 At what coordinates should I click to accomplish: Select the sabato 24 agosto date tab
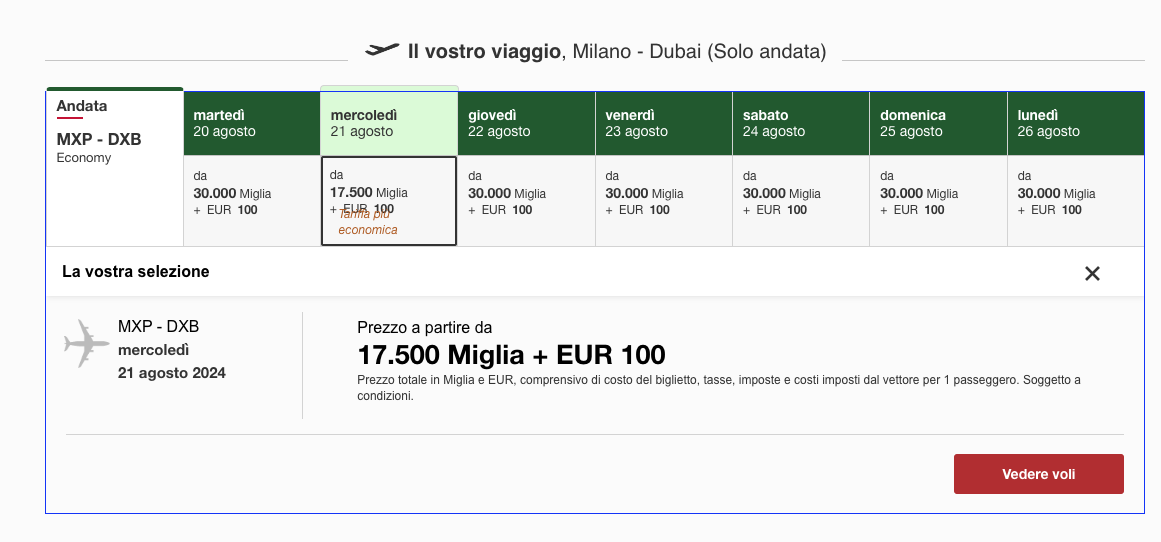(801, 124)
